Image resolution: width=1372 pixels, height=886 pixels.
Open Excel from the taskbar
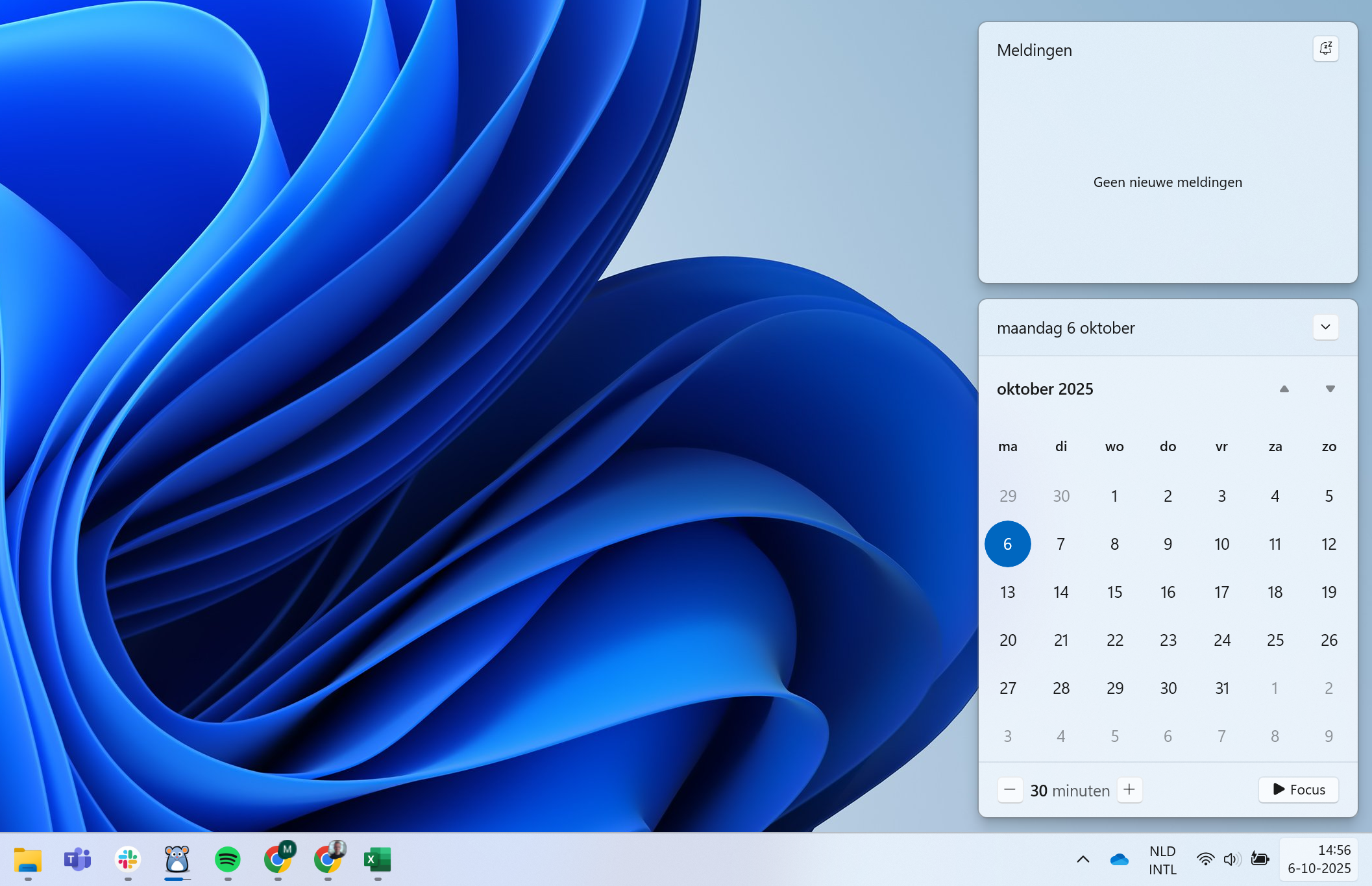(x=377, y=859)
